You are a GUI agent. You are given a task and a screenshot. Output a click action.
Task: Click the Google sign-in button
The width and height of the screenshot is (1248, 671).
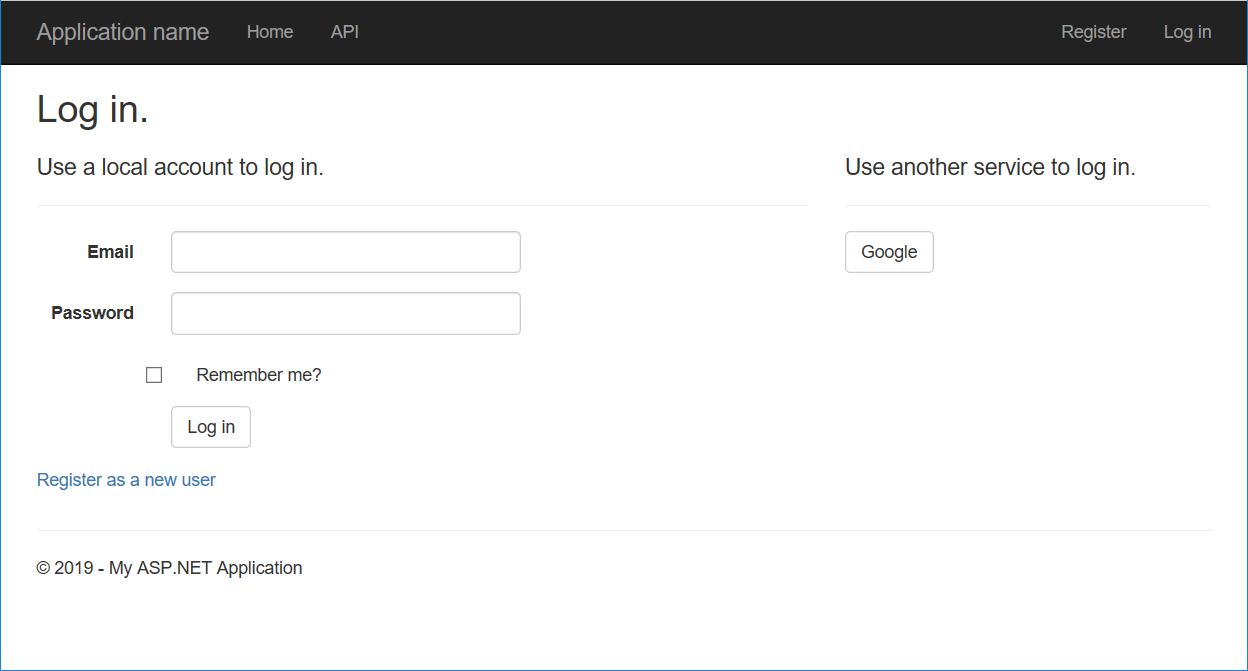[x=888, y=252]
